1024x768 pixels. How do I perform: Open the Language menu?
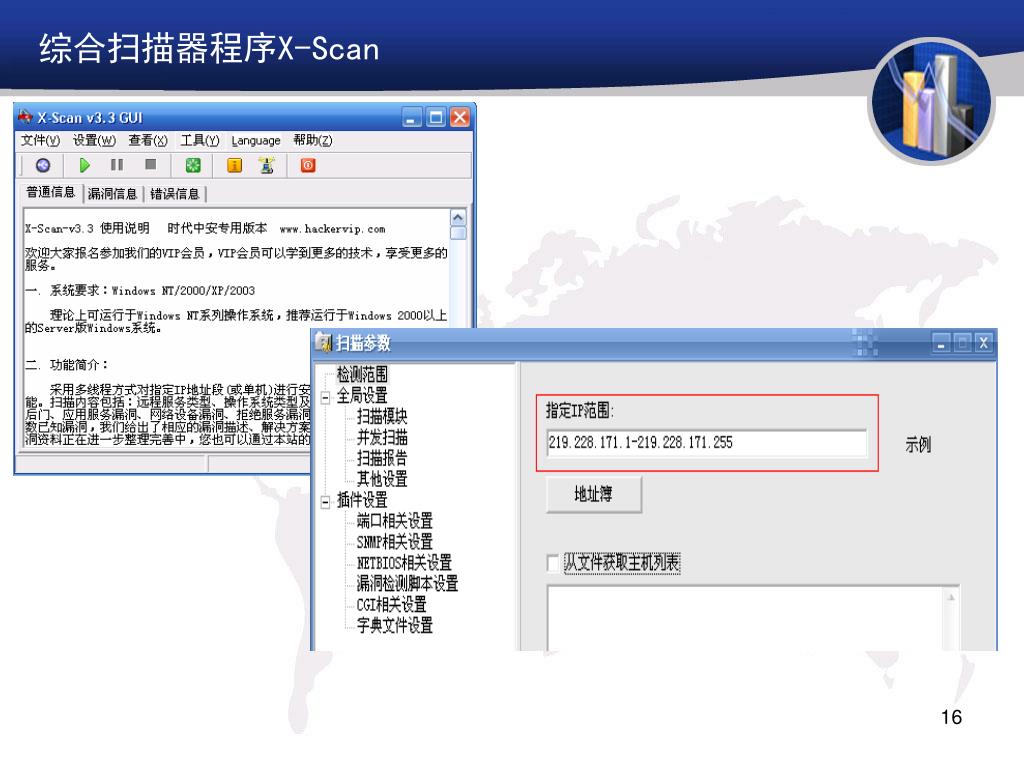click(256, 140)
